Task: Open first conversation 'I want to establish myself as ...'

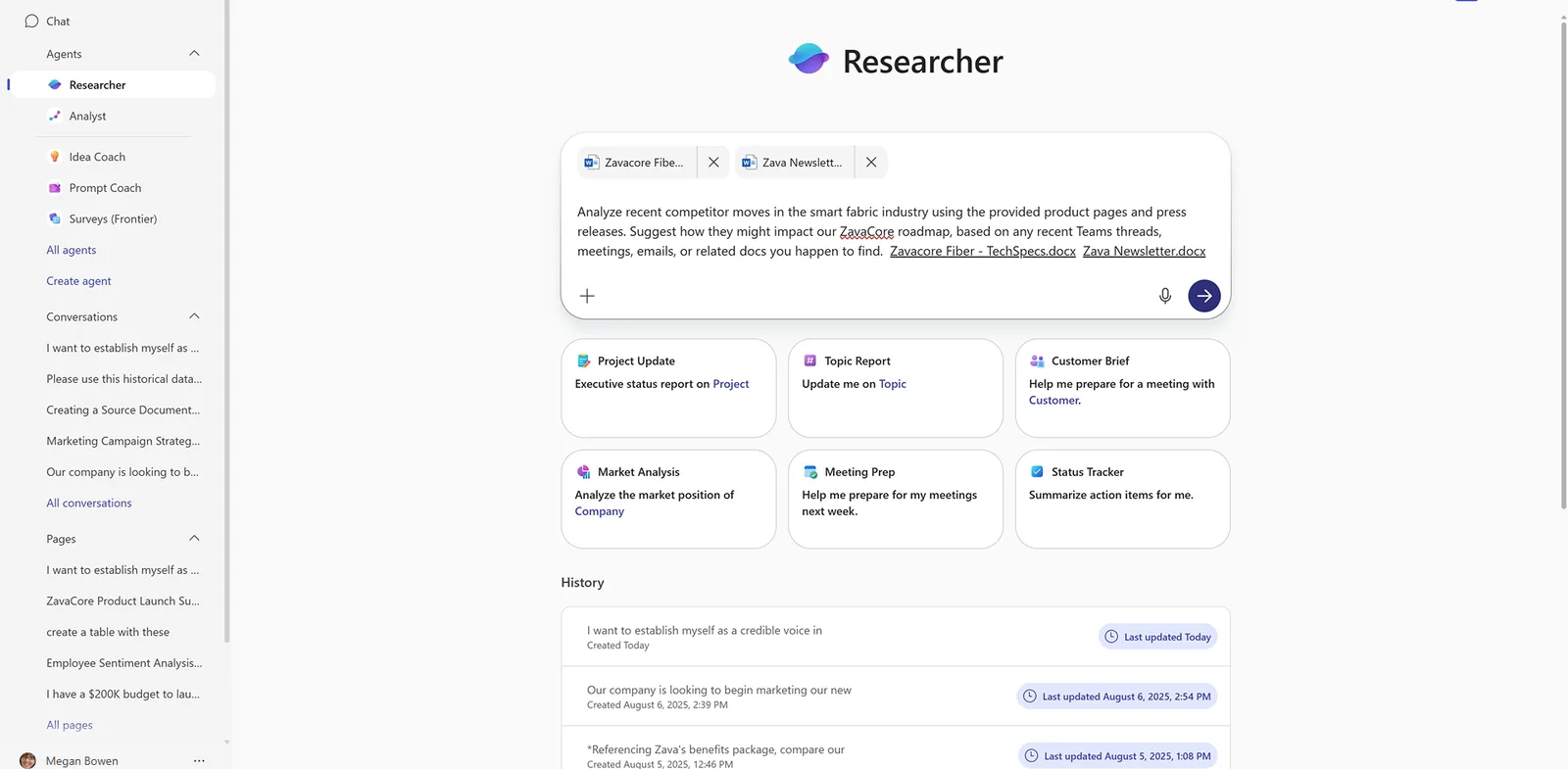Action: (x=122, y=348)
